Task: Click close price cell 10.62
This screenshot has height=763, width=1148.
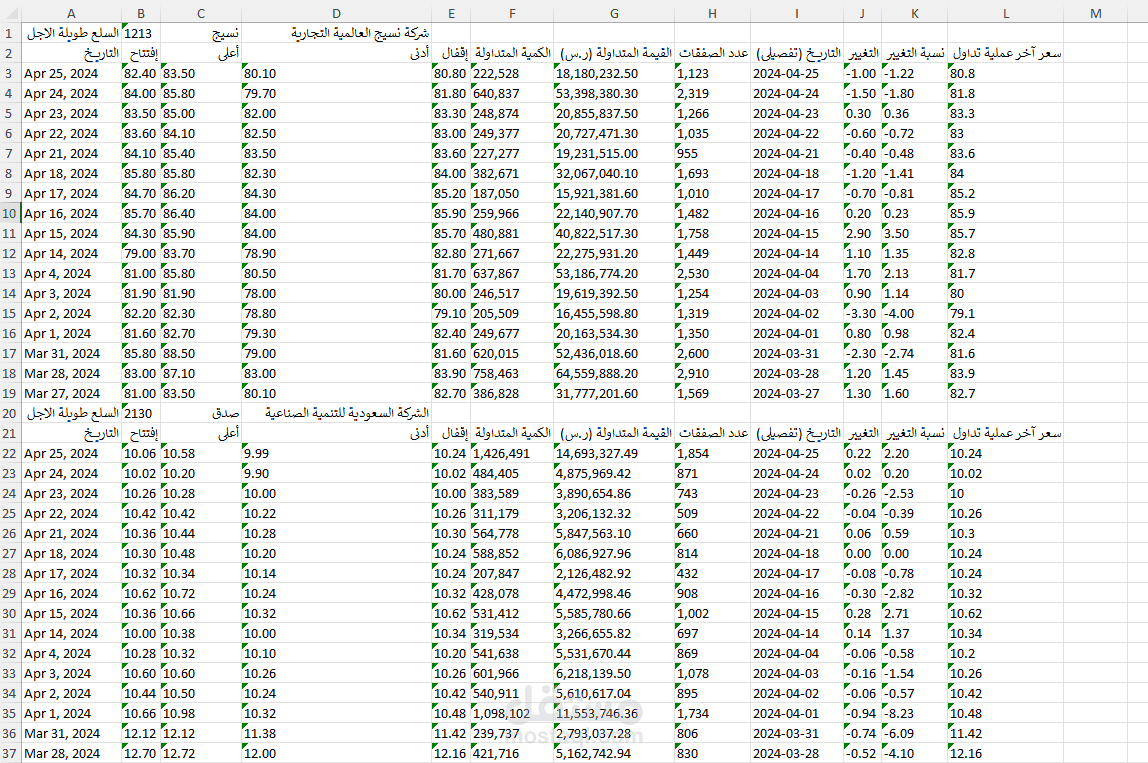Action: coord(451,614)
